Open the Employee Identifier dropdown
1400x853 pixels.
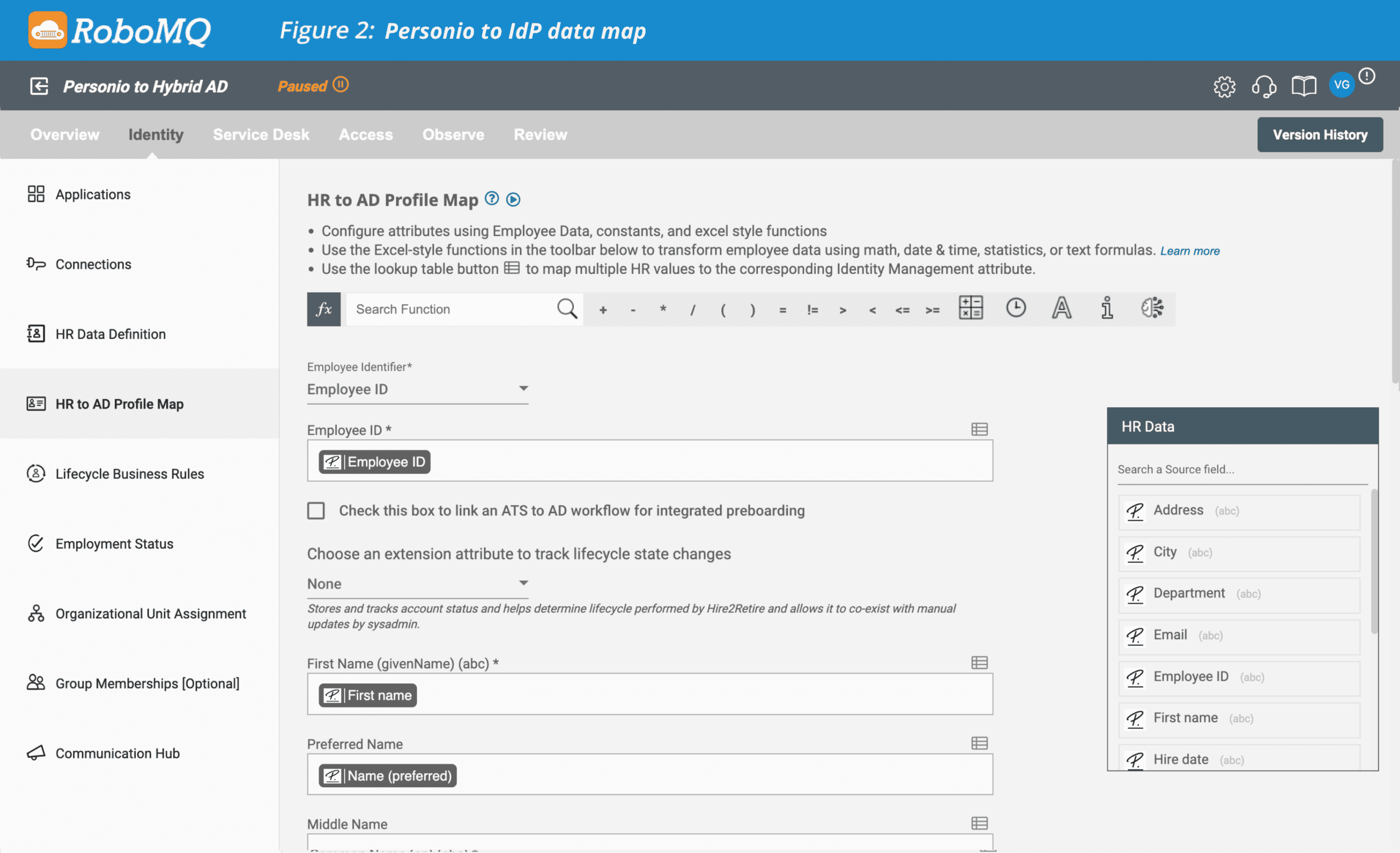coord(523,388)
